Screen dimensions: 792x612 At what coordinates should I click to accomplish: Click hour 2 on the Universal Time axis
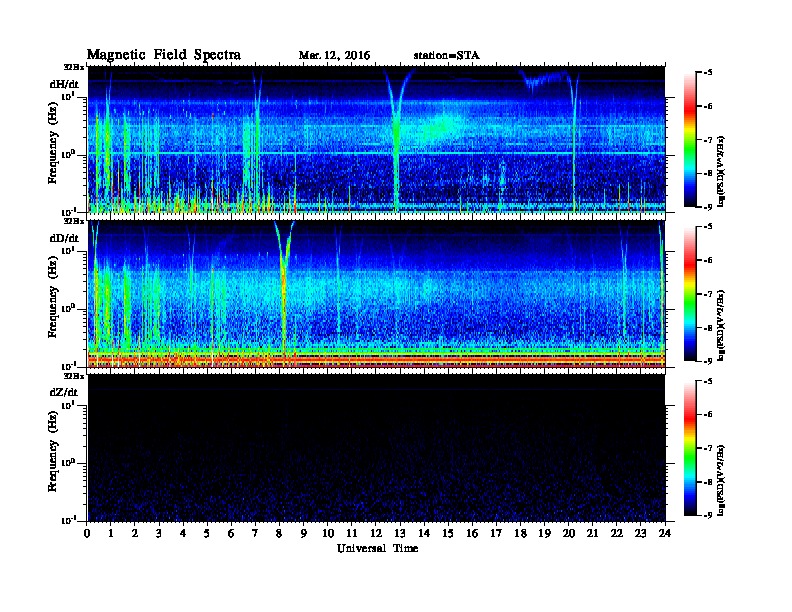pos(135,533)
